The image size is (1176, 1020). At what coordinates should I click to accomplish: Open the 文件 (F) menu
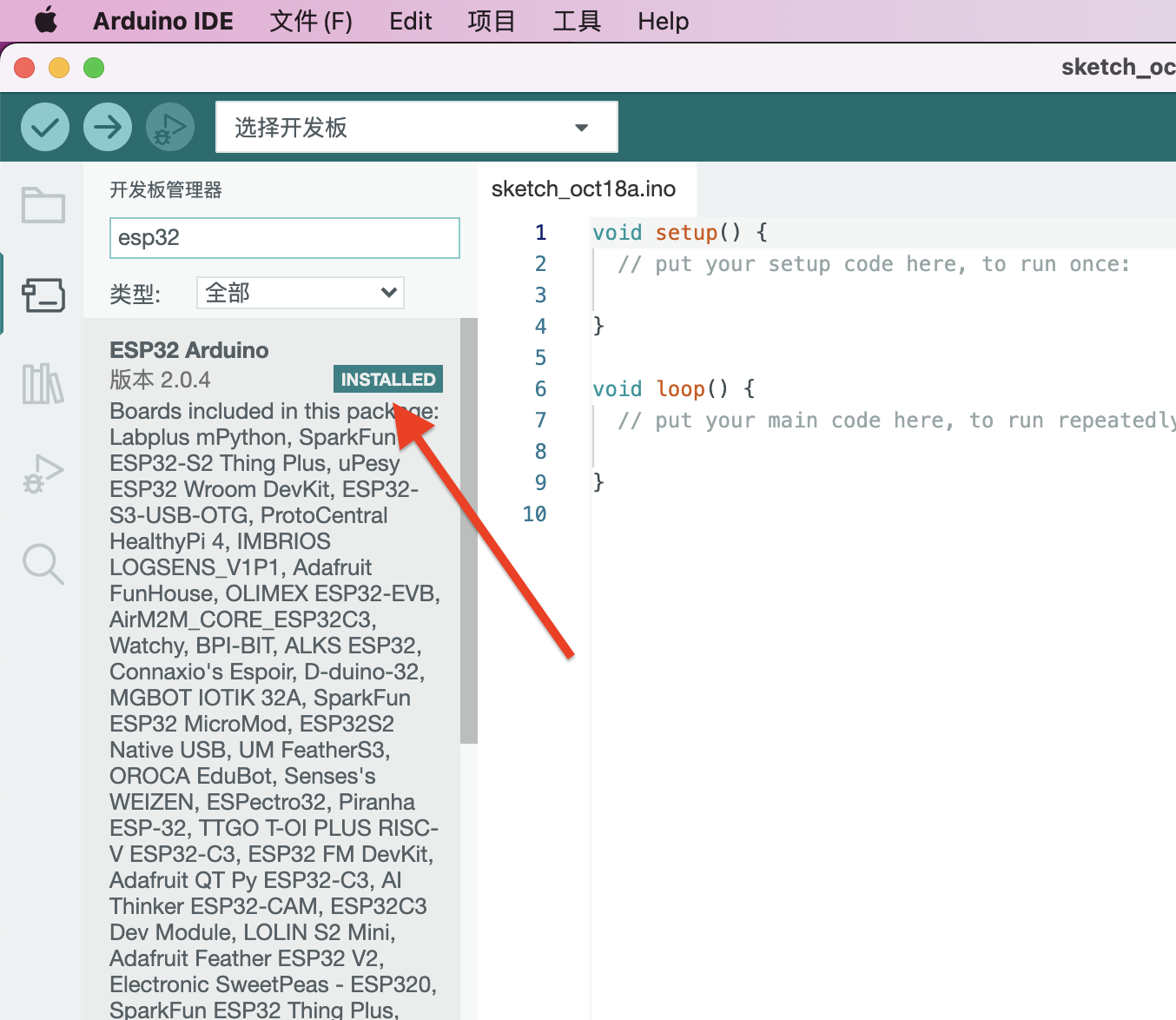coord(311,21)
